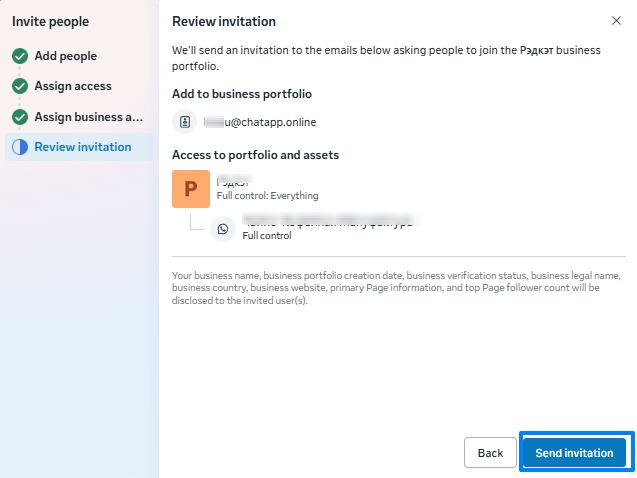This screenshot has height=478, width=637.
Task: Select the Review invitation step in sidebar
Action: (82, 147)
